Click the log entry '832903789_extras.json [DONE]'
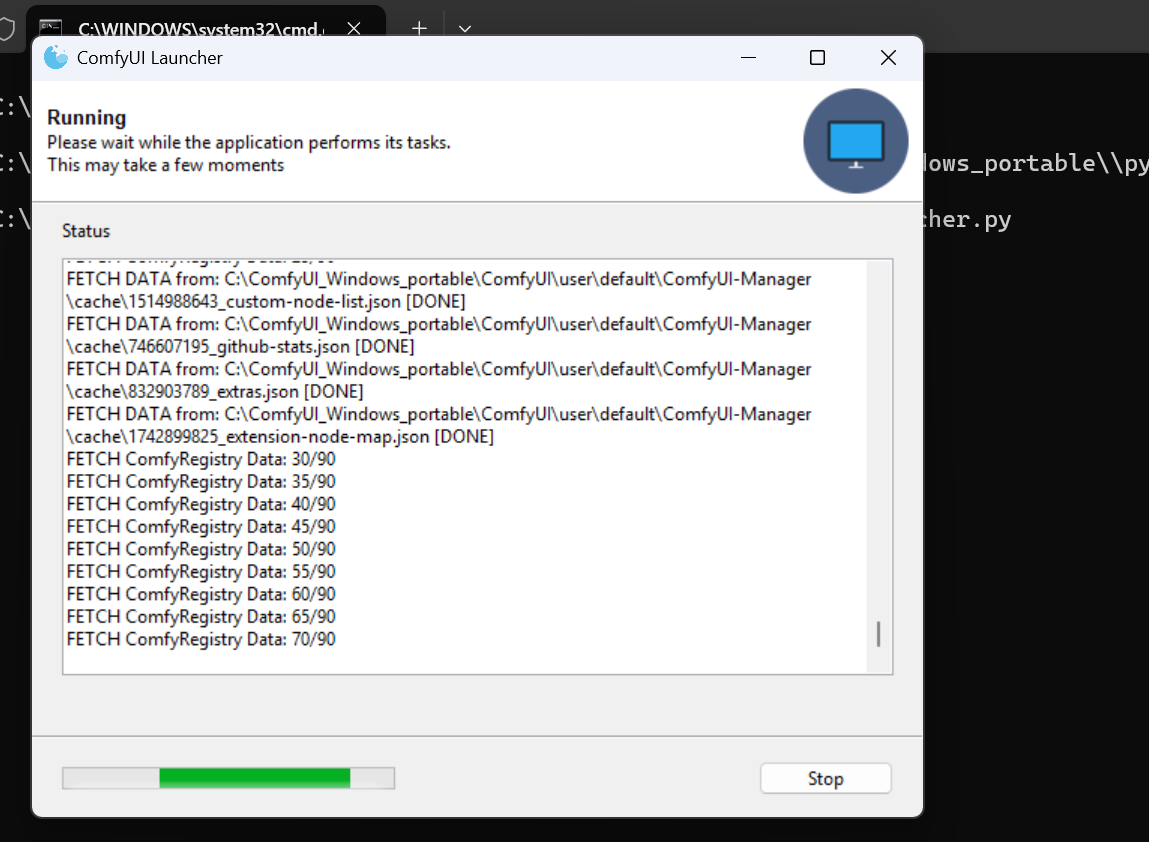Image resolution: width=1149 pixels, height=842 pixels. pyautogui.click(x=215, y=391)
